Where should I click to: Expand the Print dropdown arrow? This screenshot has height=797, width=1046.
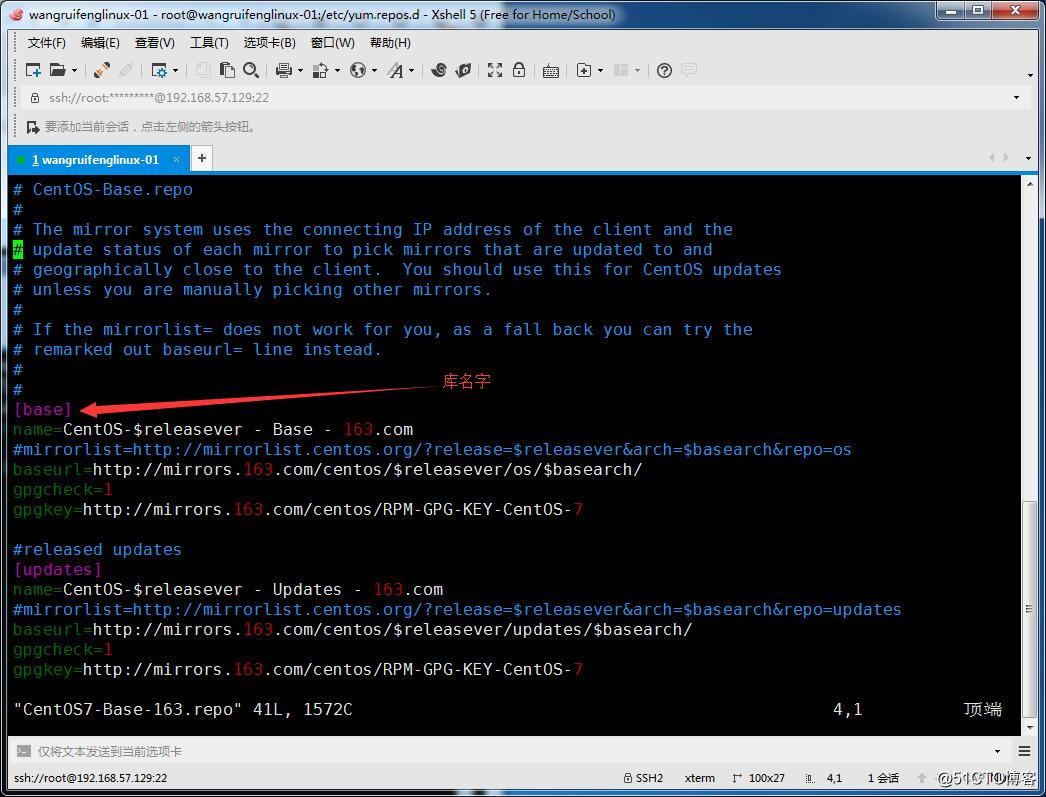300,71
